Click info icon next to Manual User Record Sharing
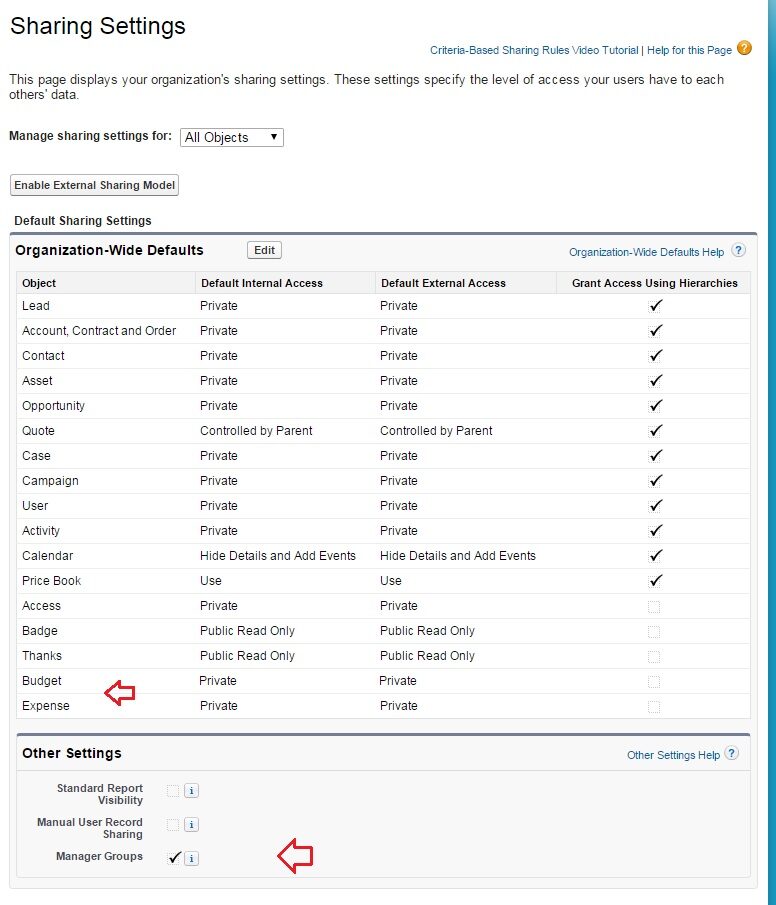Viewport: 776px width, 905px height. coord(192,825)
